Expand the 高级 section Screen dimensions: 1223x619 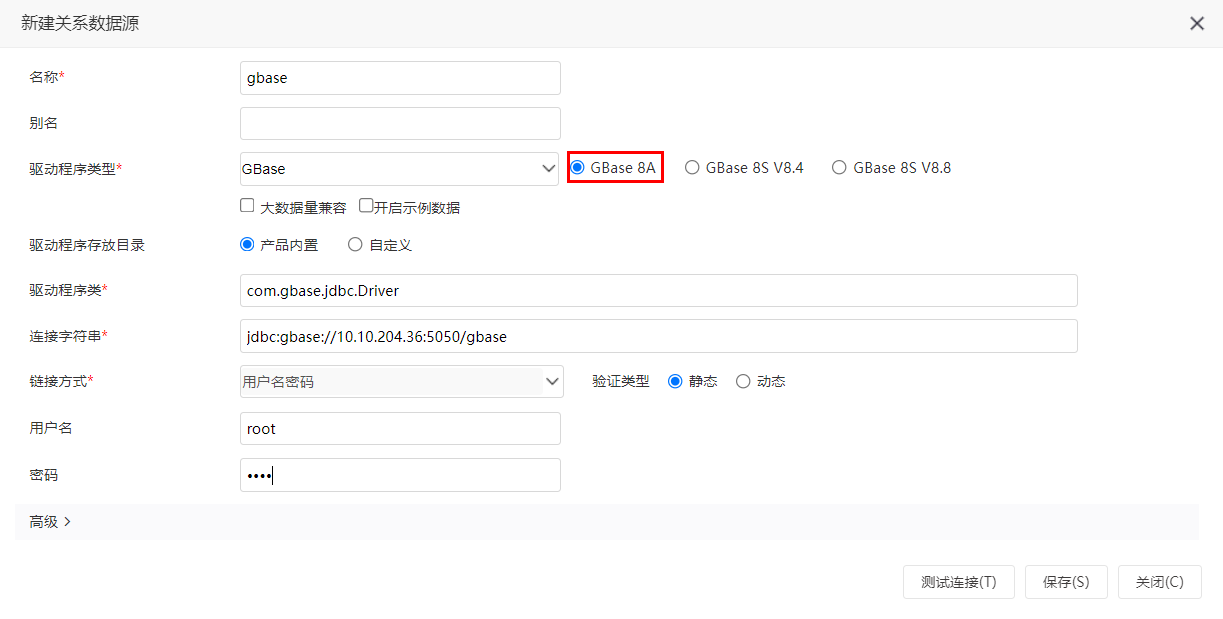[x=50, y=521]
